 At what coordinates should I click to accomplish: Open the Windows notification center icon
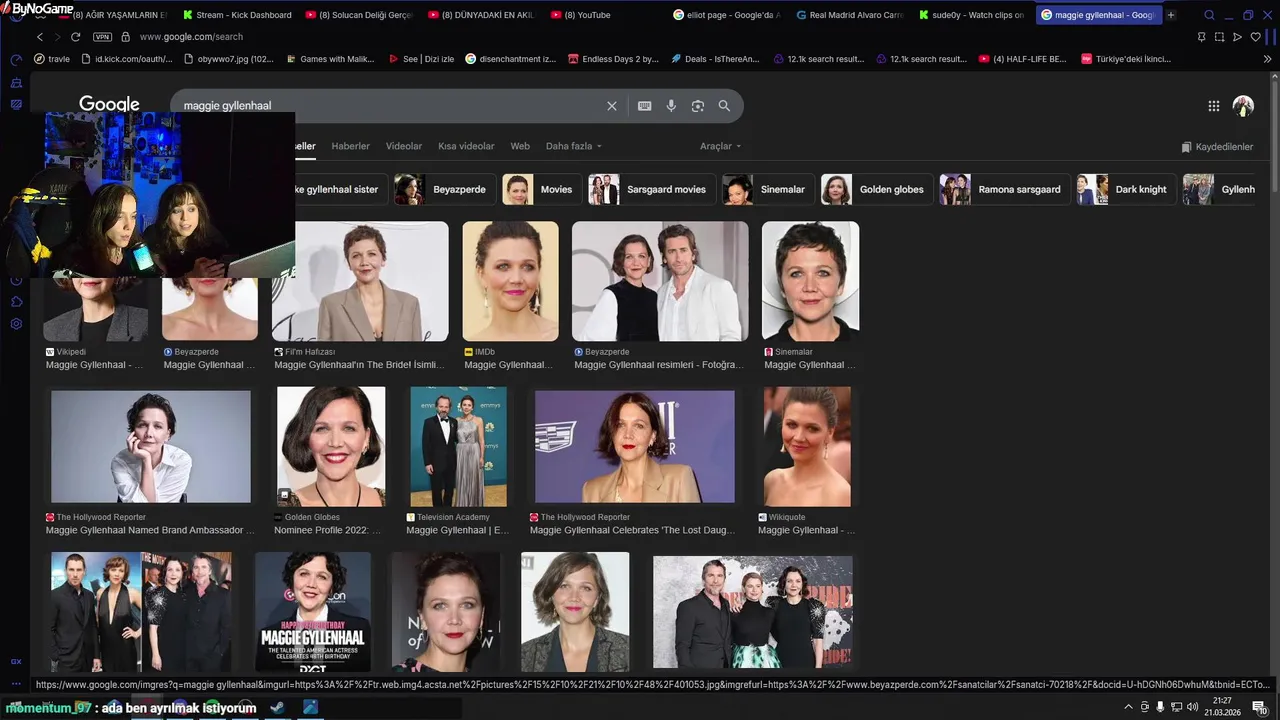(x=1260, y=707)
